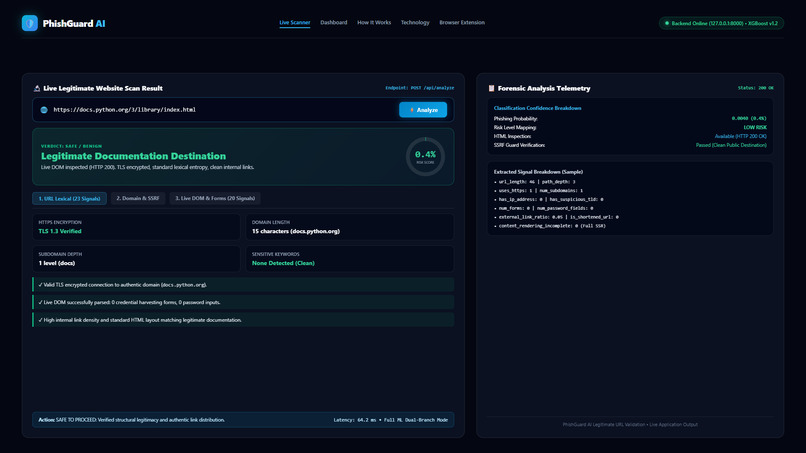Click the PhishGuard AI brand name
This screenshot has width=806, height=453.
(74, 24)
